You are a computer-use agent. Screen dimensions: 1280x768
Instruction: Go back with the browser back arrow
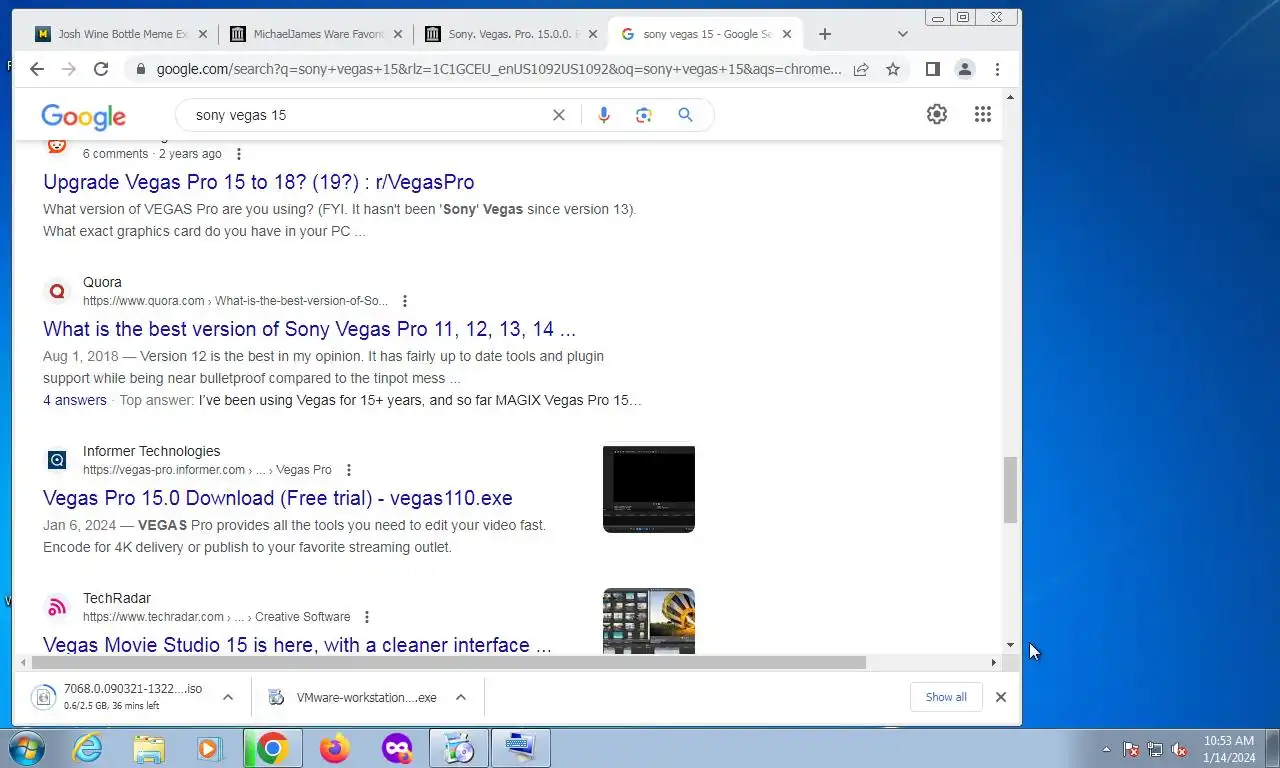point(37,69)
